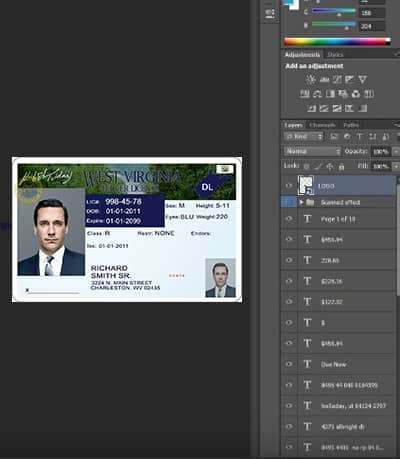Add an Invert adjustment
400x459 pixels.
pyautogui.click(x=311, y=108)
